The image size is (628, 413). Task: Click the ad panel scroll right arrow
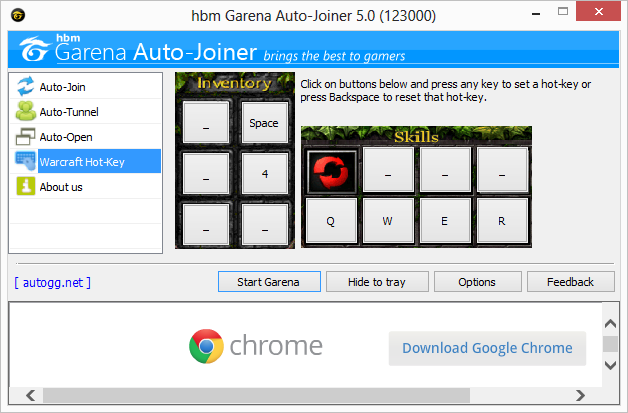click(x=580, y=395)
